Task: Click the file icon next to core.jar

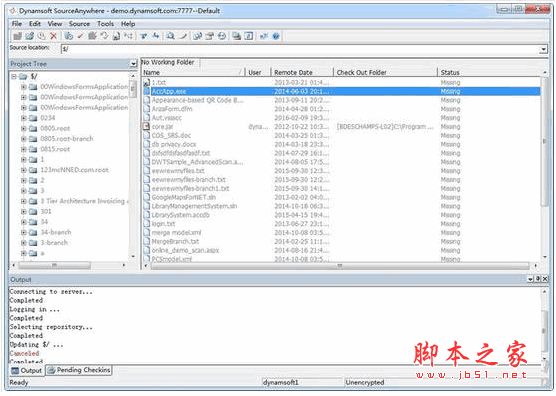Action: [146, 127]
